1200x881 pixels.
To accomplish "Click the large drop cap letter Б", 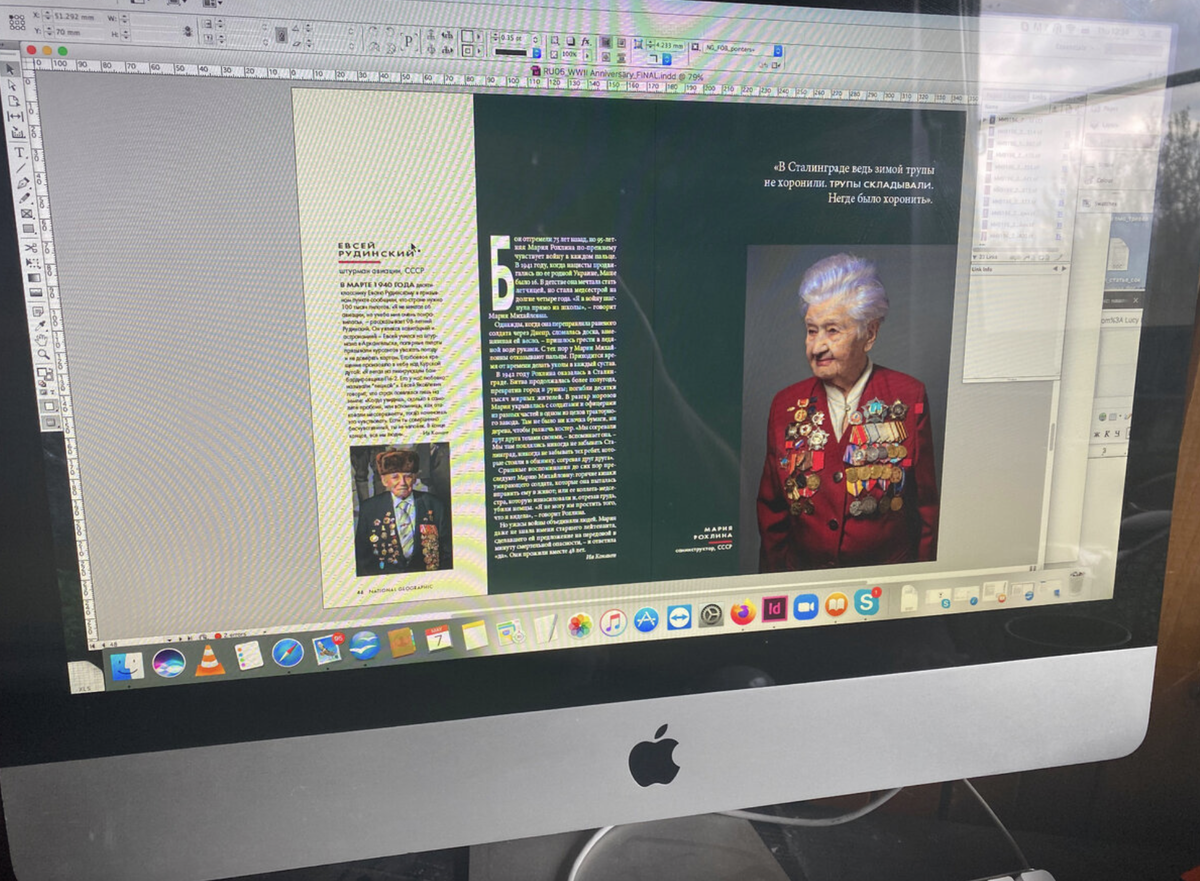I will pos(500,272).
